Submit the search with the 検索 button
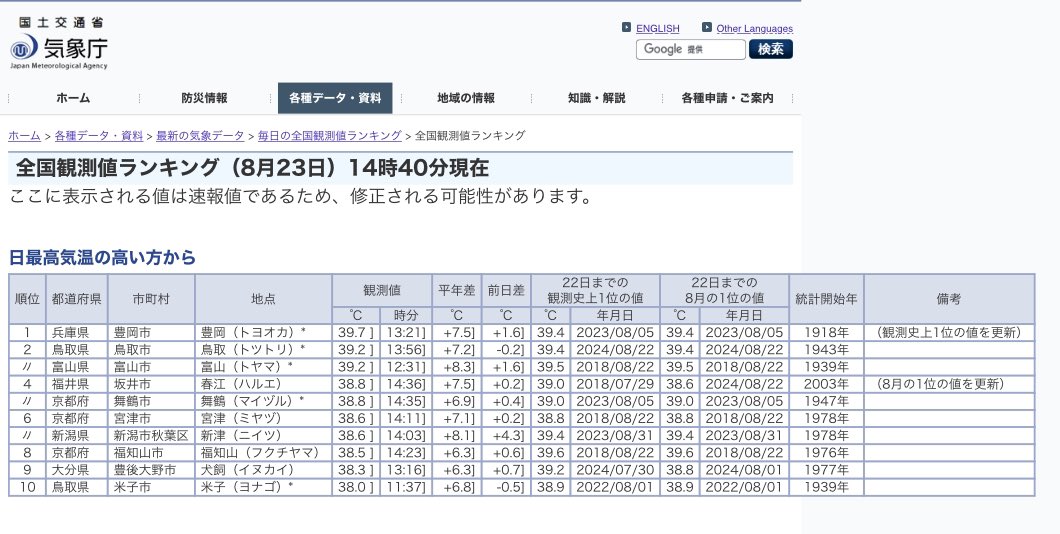 pyautogui.click(x=771, y=49)
